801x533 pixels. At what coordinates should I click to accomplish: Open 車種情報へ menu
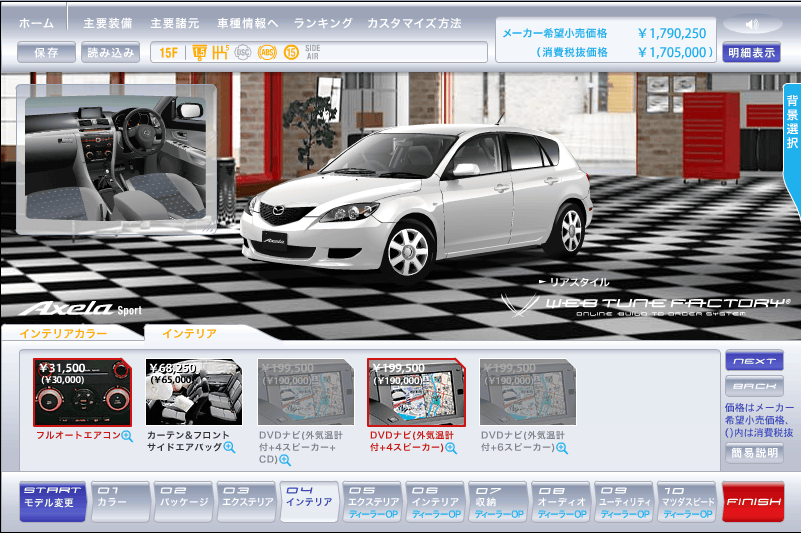pos(248,23)
